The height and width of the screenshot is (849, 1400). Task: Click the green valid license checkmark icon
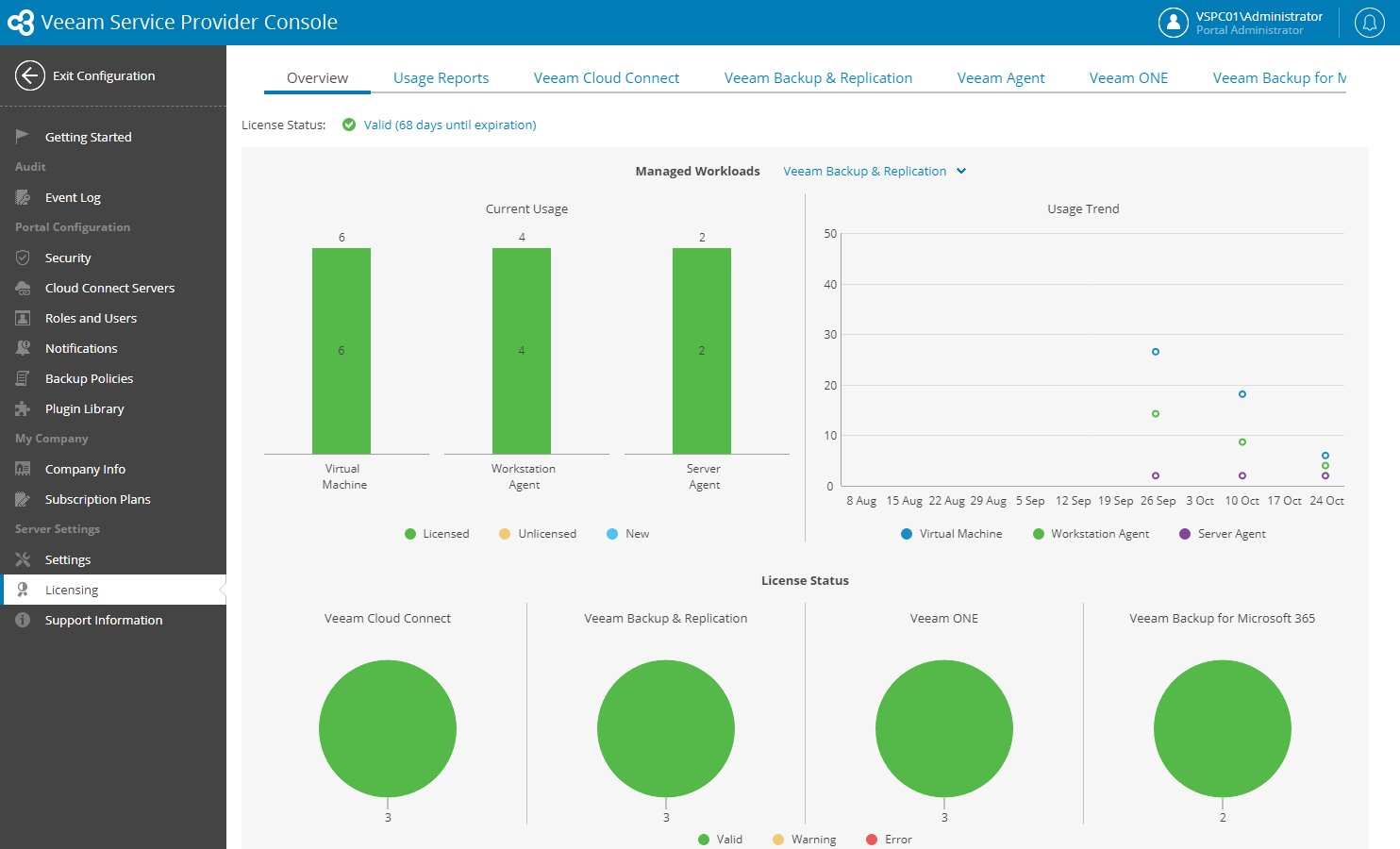[x=349, y=125]
